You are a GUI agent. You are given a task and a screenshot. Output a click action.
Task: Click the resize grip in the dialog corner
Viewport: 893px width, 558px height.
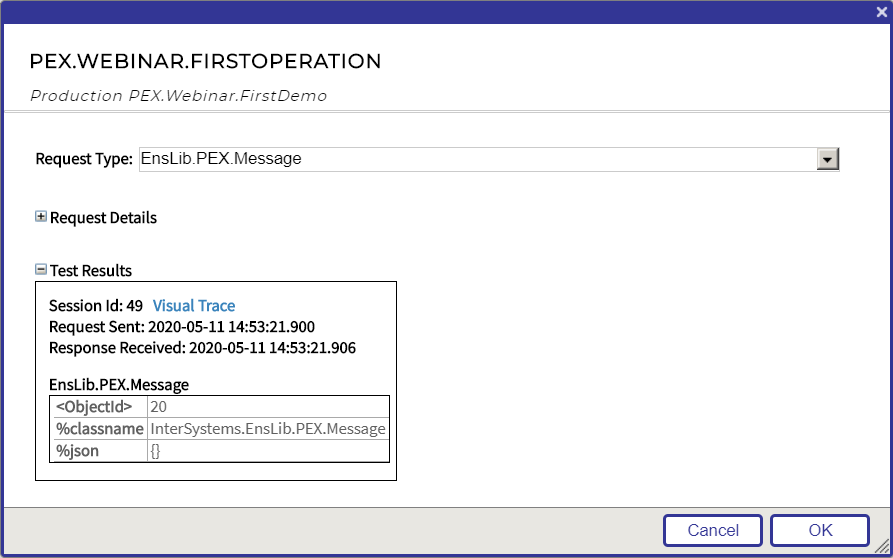882,547
